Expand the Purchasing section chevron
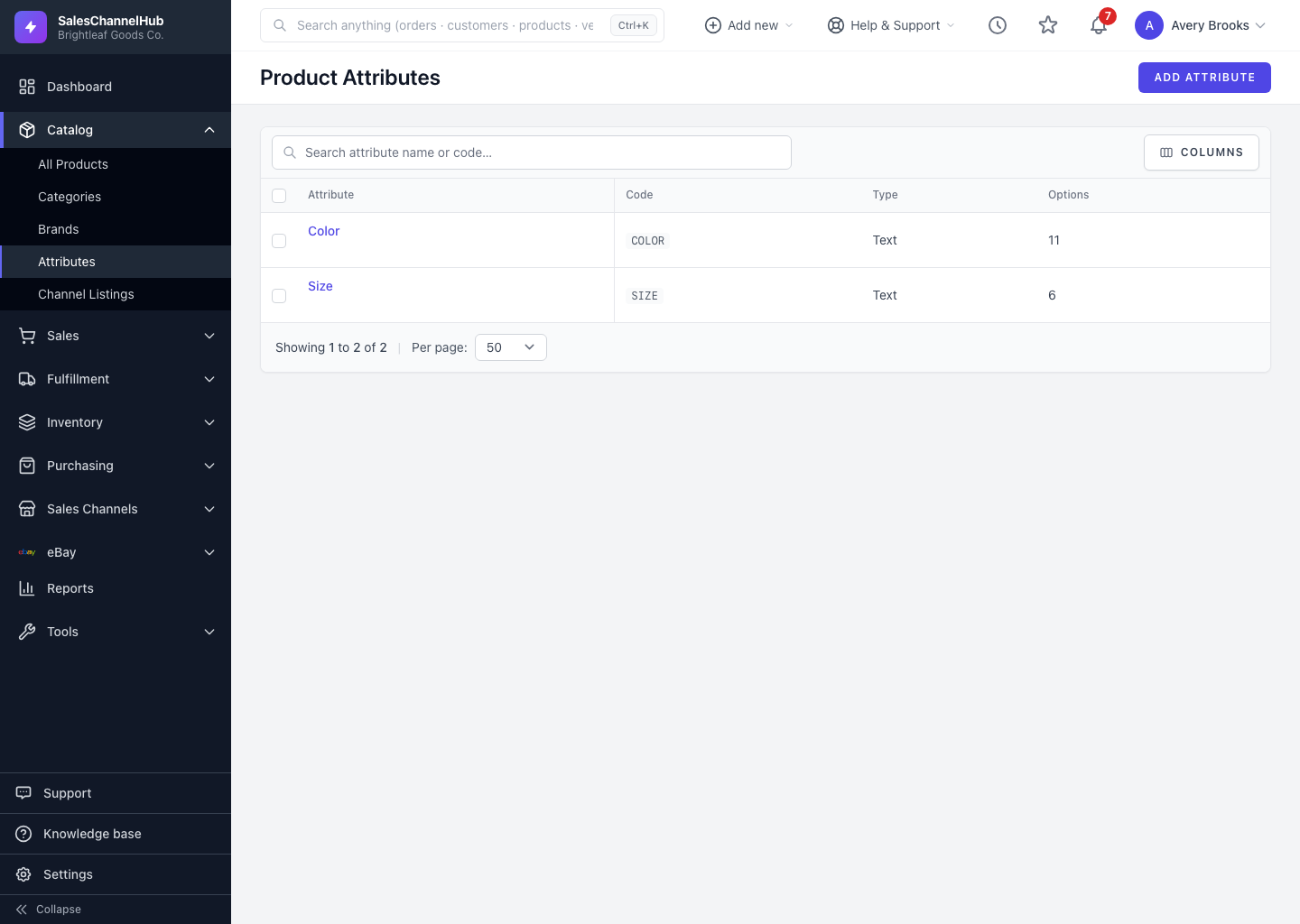The width and height of the screenshot is (1300, 924). tap(209, 466)
